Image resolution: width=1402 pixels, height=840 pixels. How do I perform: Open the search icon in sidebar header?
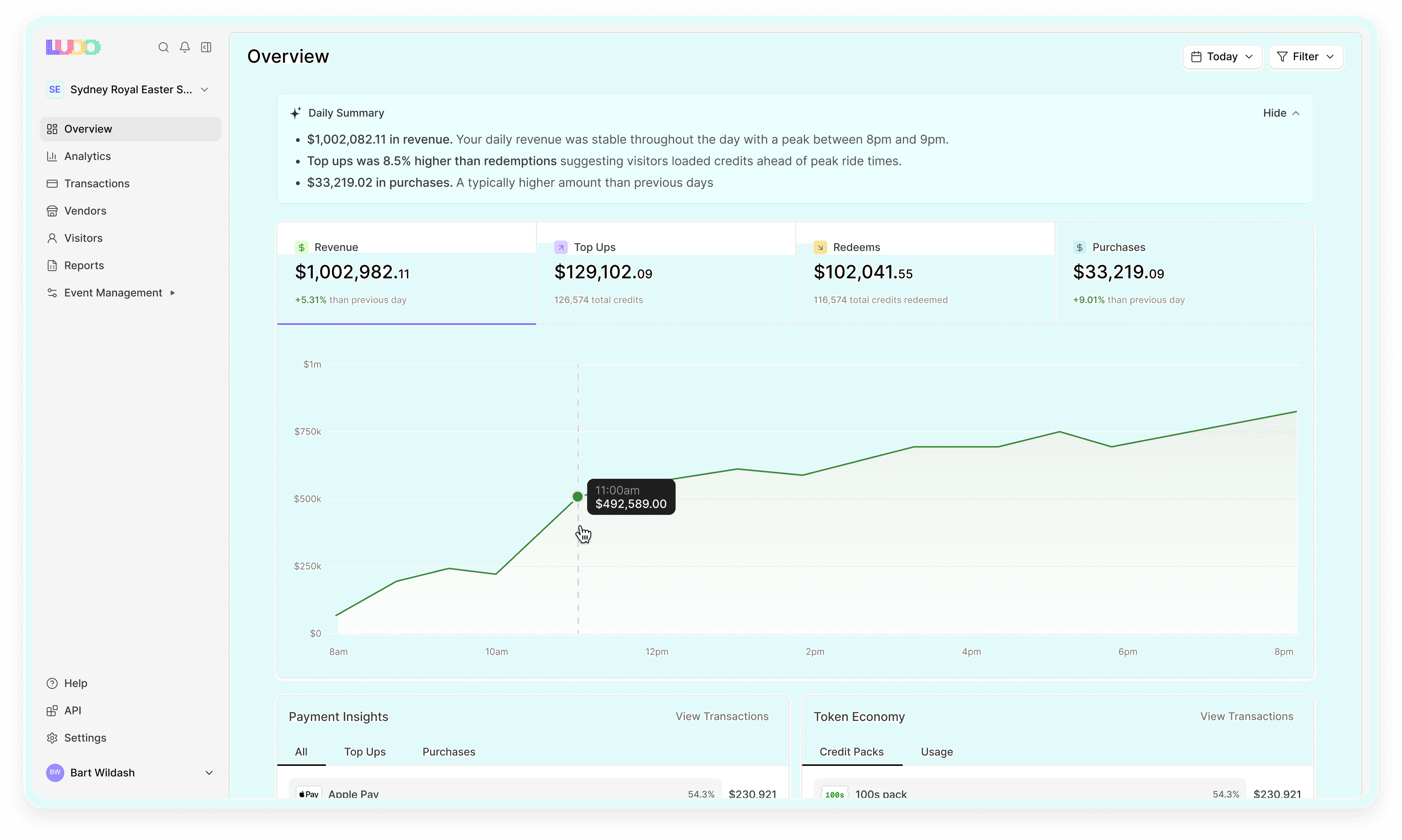pyautogui.click(x=164, y=47)
